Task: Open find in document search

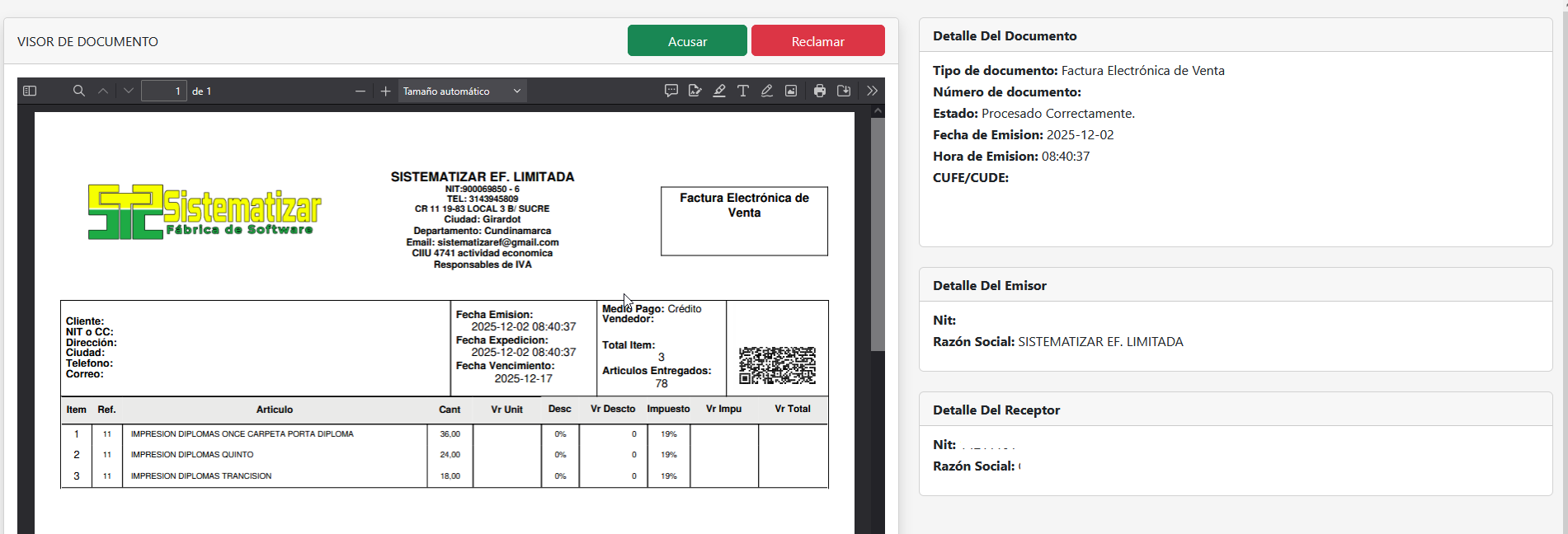Action: coord(78,91)
